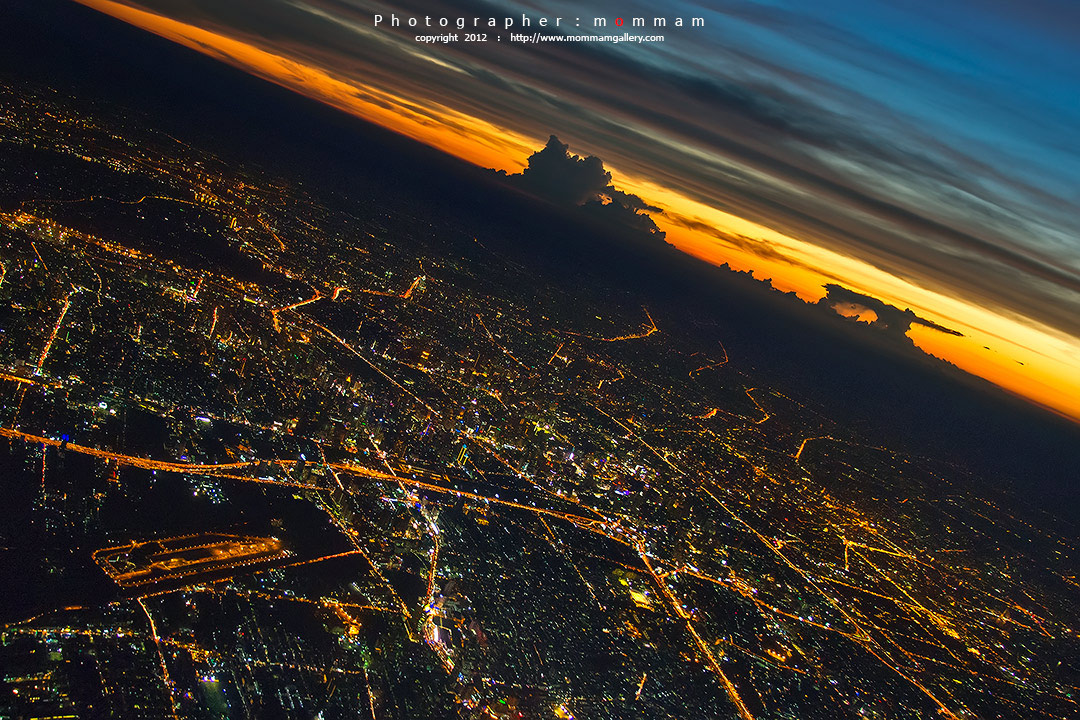This screenshot has height=720, width=1080.
Task: Click the 'Photographer : mommam' credit text
Action: pyautogui.click(x=540, y=21)
